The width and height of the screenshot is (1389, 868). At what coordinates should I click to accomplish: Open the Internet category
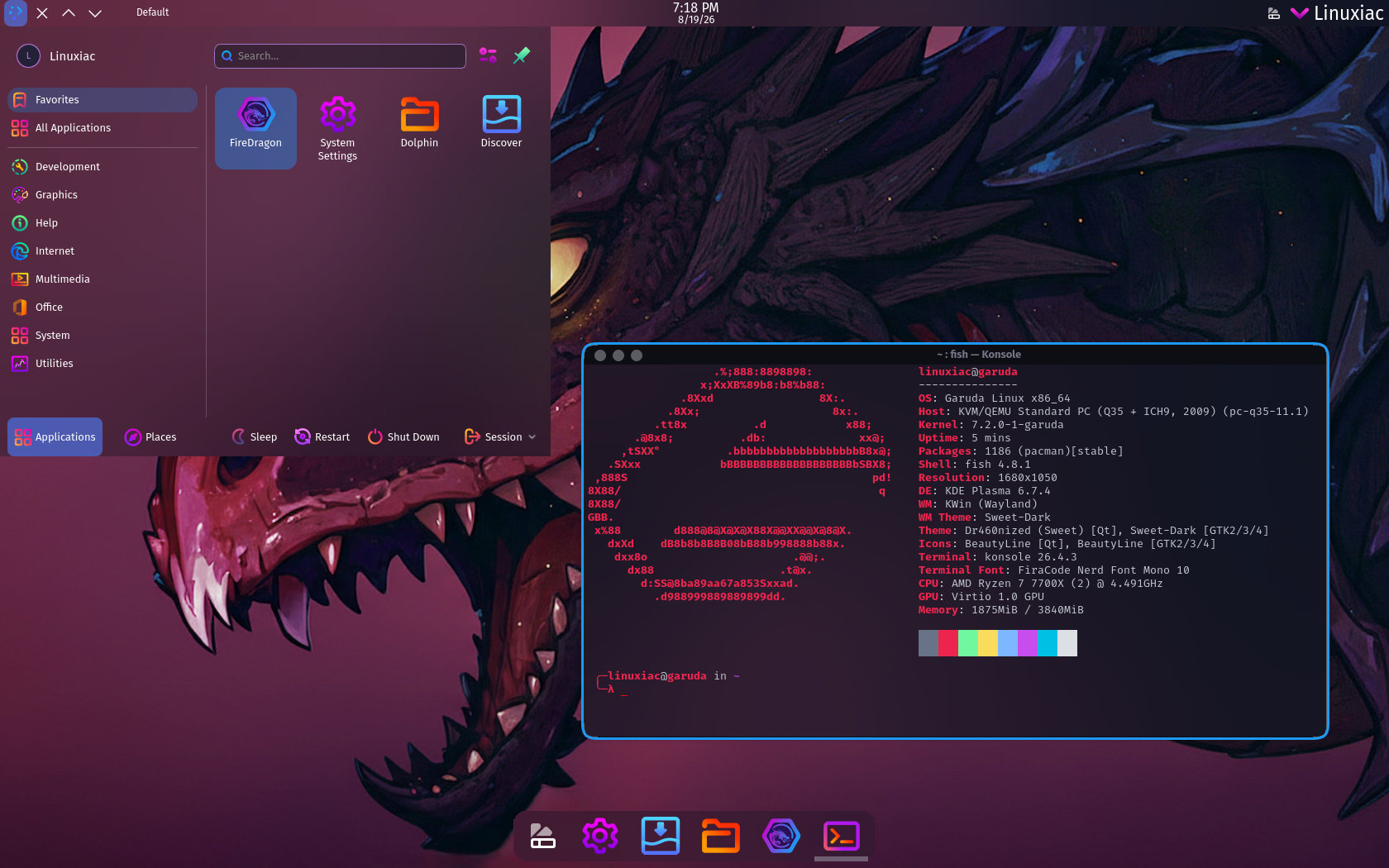coord(103,250)
